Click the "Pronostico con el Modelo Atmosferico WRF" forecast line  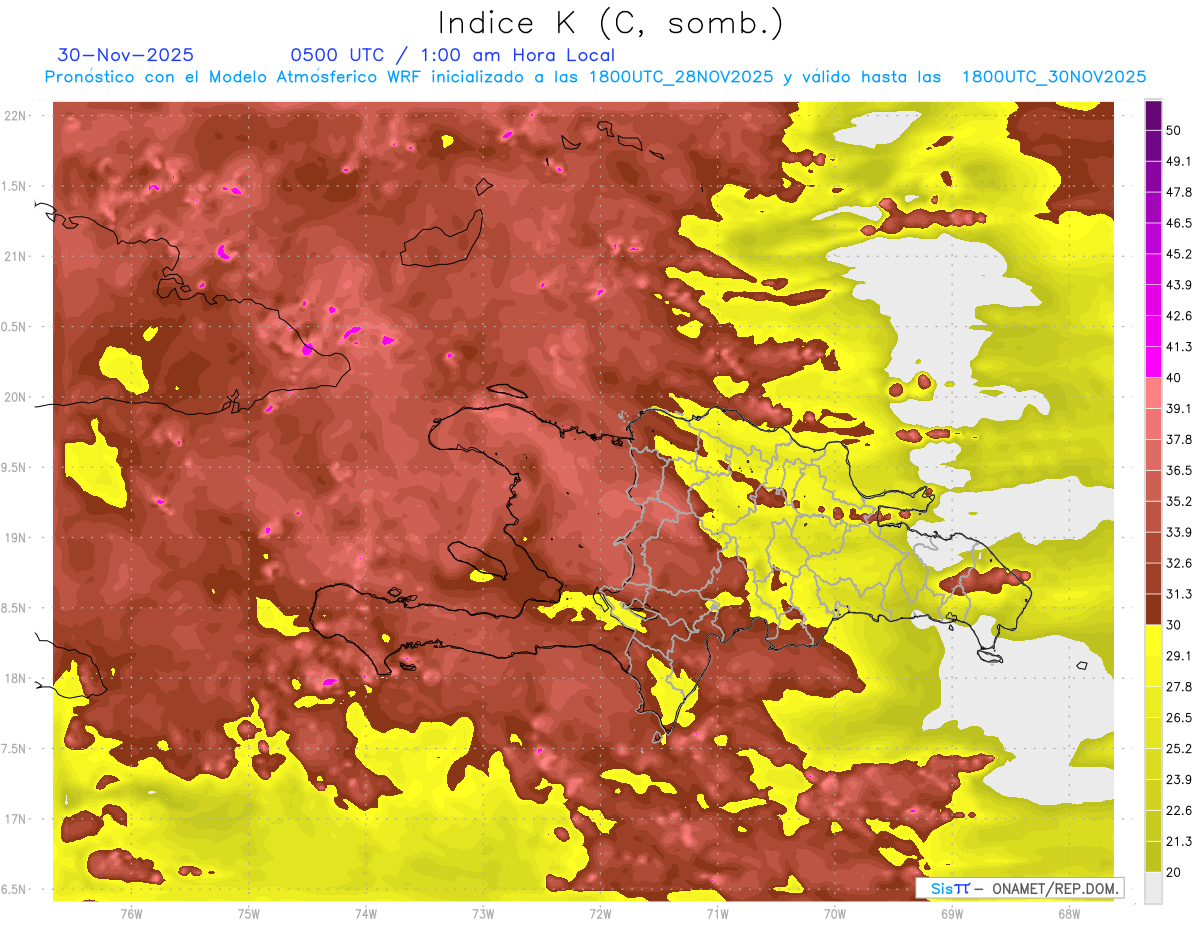[595, 77]
